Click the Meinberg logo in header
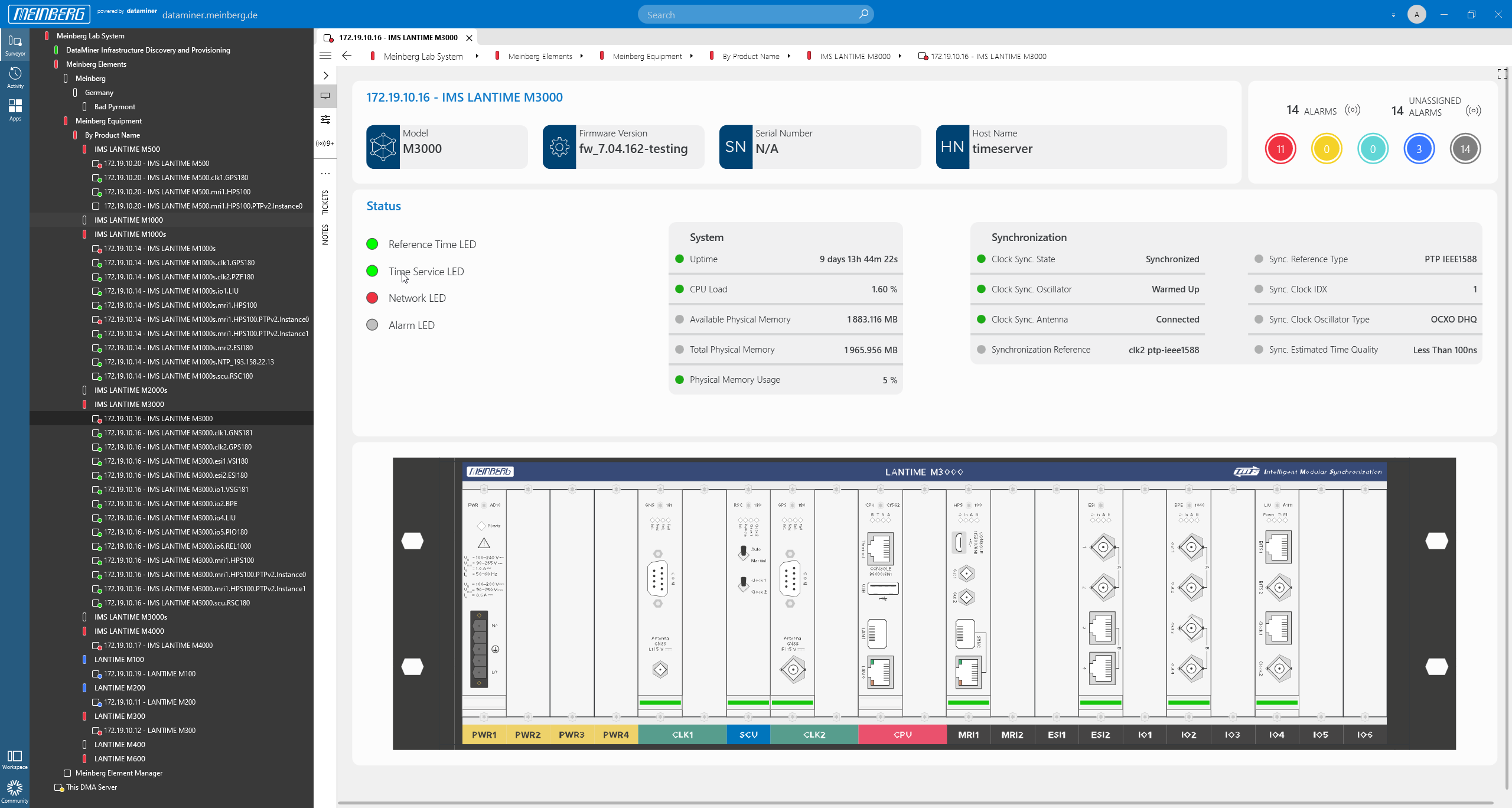This screenshot has height=808, width=1512. (50, 14)
